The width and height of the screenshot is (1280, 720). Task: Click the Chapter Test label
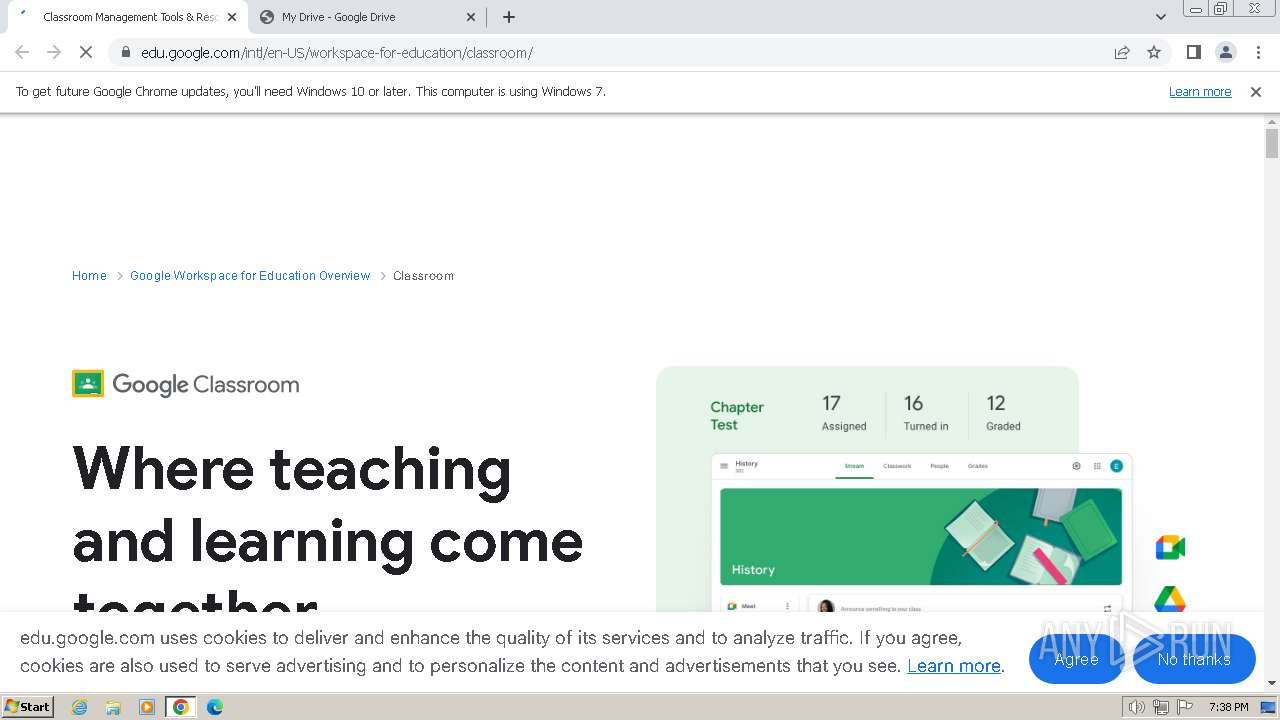point(737,416)
